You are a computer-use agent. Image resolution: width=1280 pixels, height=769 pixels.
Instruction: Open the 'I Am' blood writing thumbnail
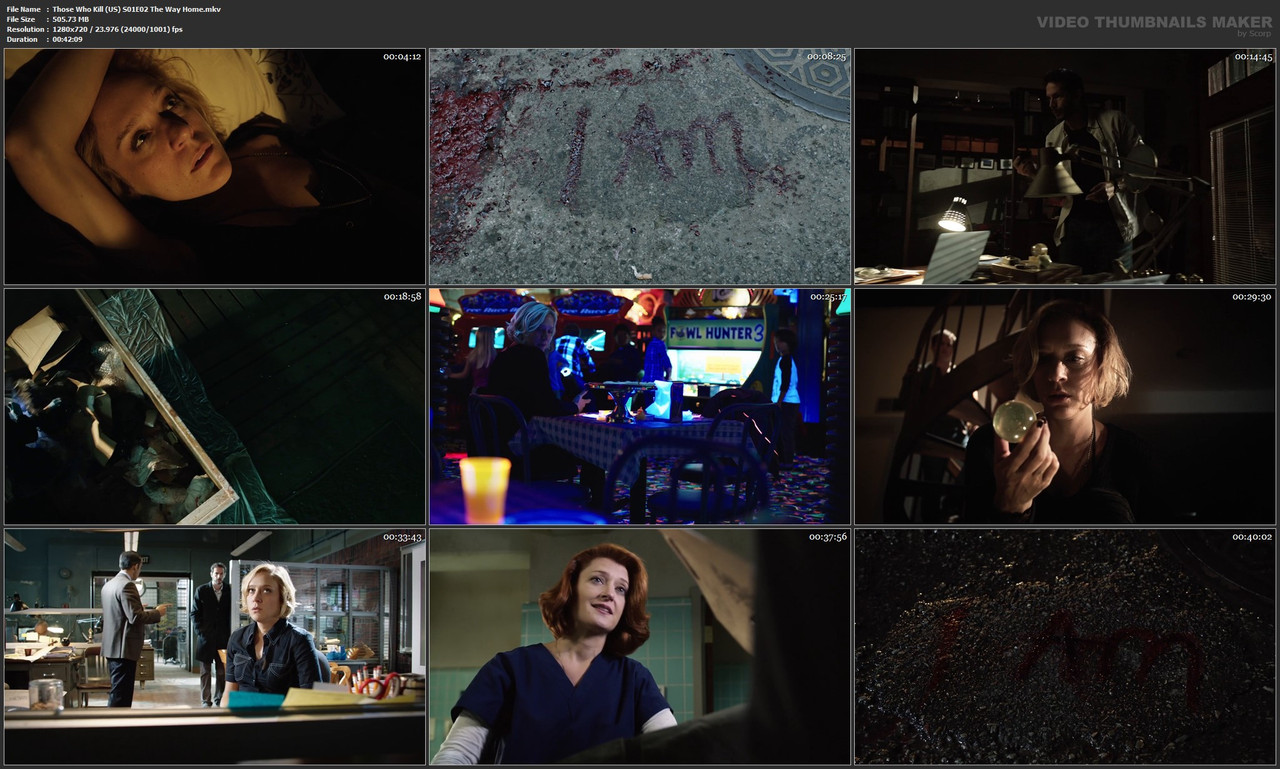pyautogui.click(x=639, y=165)
